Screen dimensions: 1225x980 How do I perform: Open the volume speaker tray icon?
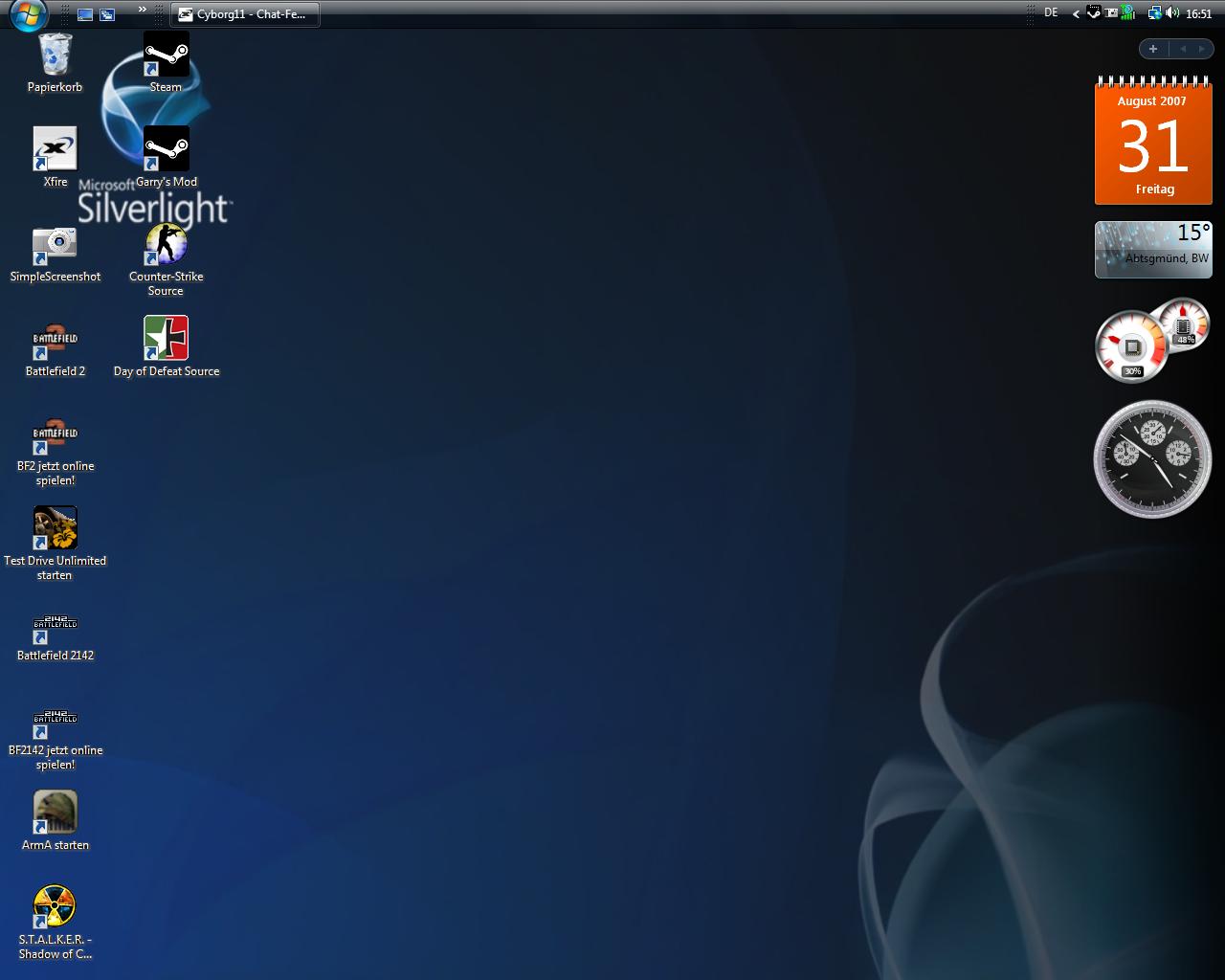coord(1172,13)
